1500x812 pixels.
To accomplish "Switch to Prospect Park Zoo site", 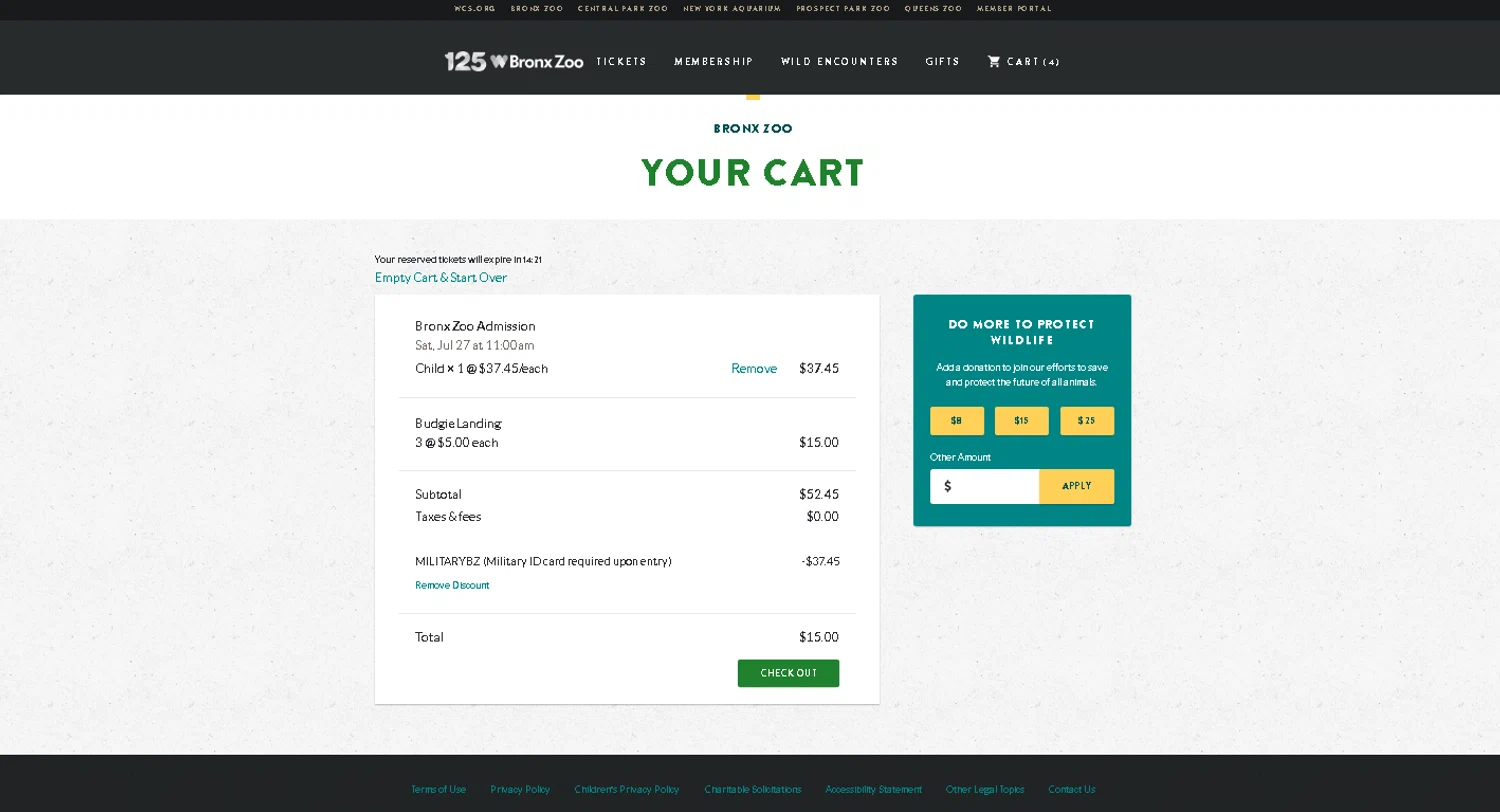I will (843, 9).
